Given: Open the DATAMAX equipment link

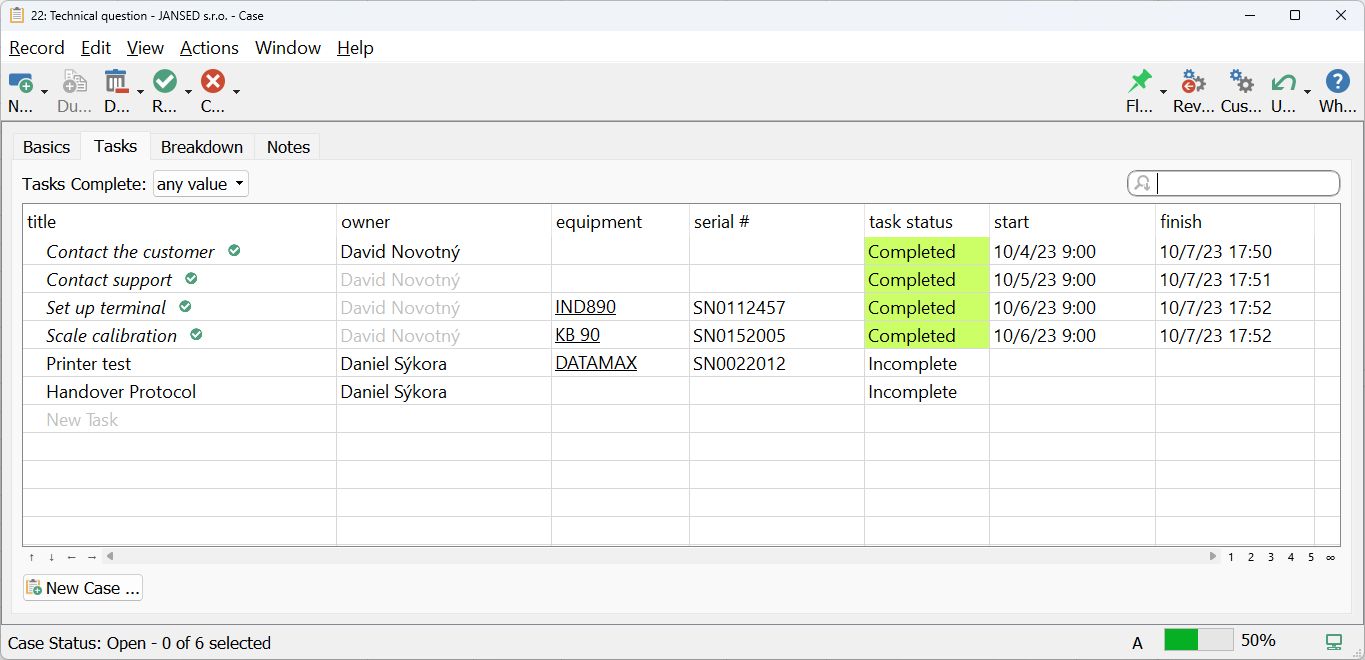Looking at the screenshot, I should coord(596,363).
